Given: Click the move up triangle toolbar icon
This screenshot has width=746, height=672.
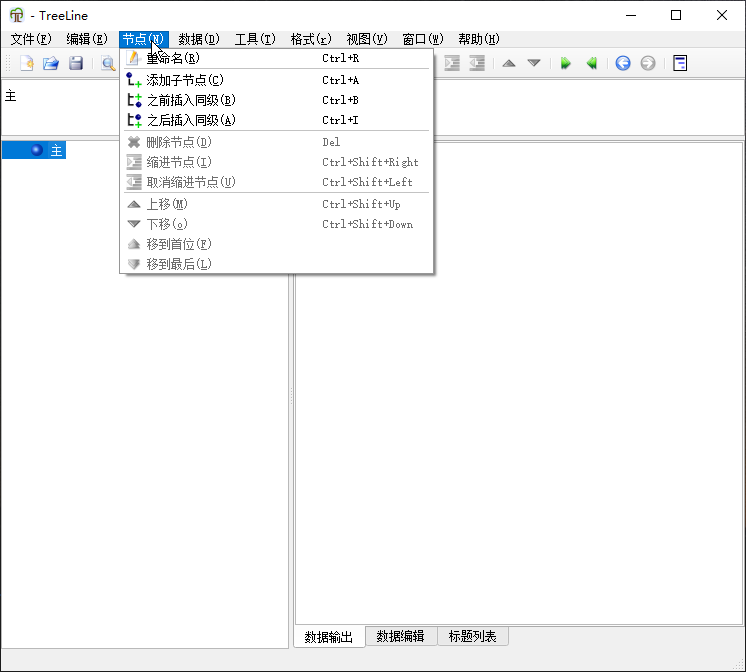Looking at the screenshot, I should click(x=509, y=63).
